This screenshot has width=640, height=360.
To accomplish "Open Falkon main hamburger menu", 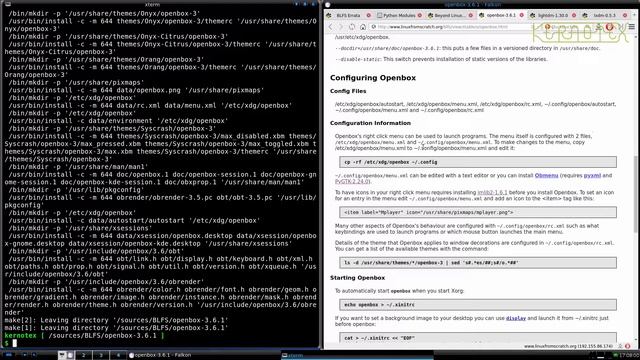I will [x=631, y=27].
